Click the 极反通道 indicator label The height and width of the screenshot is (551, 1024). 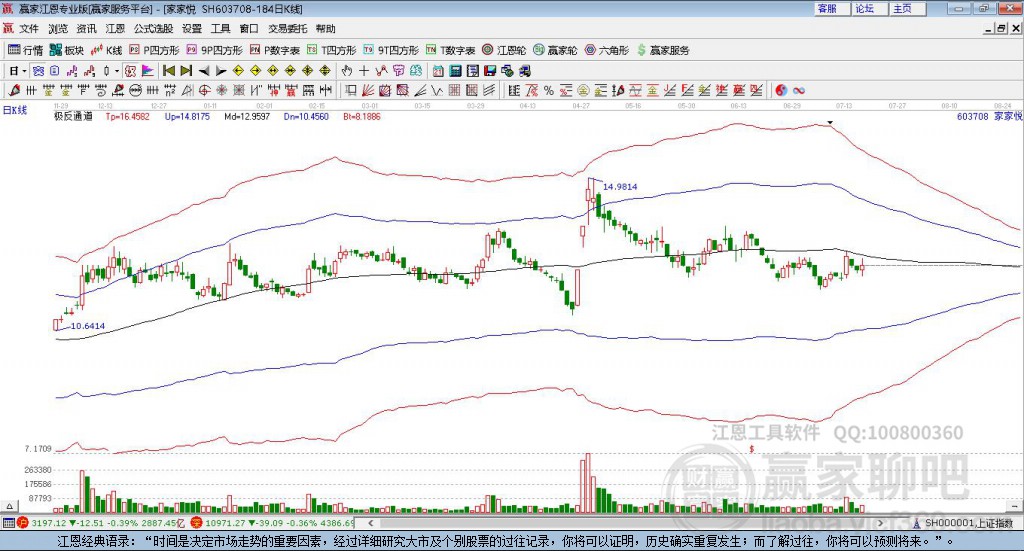pyautogui.click(x=72, y=116)
